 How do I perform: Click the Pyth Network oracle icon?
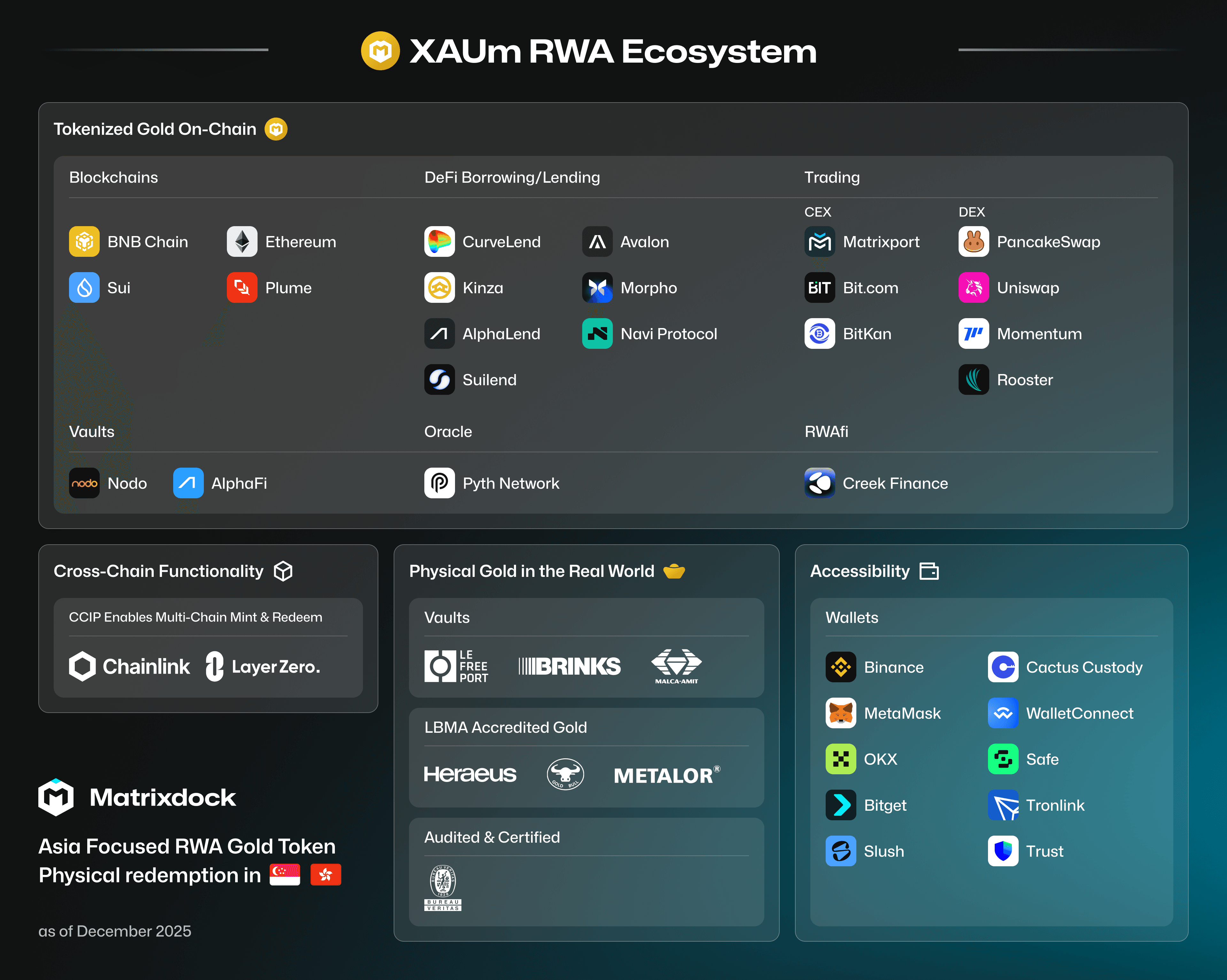(439, 483)
